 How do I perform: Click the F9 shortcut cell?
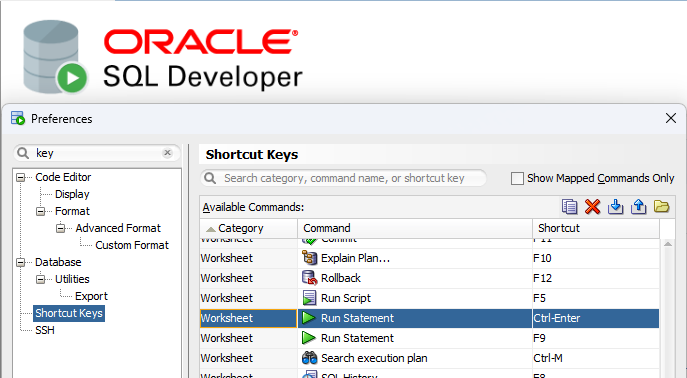tap(596, 338)
